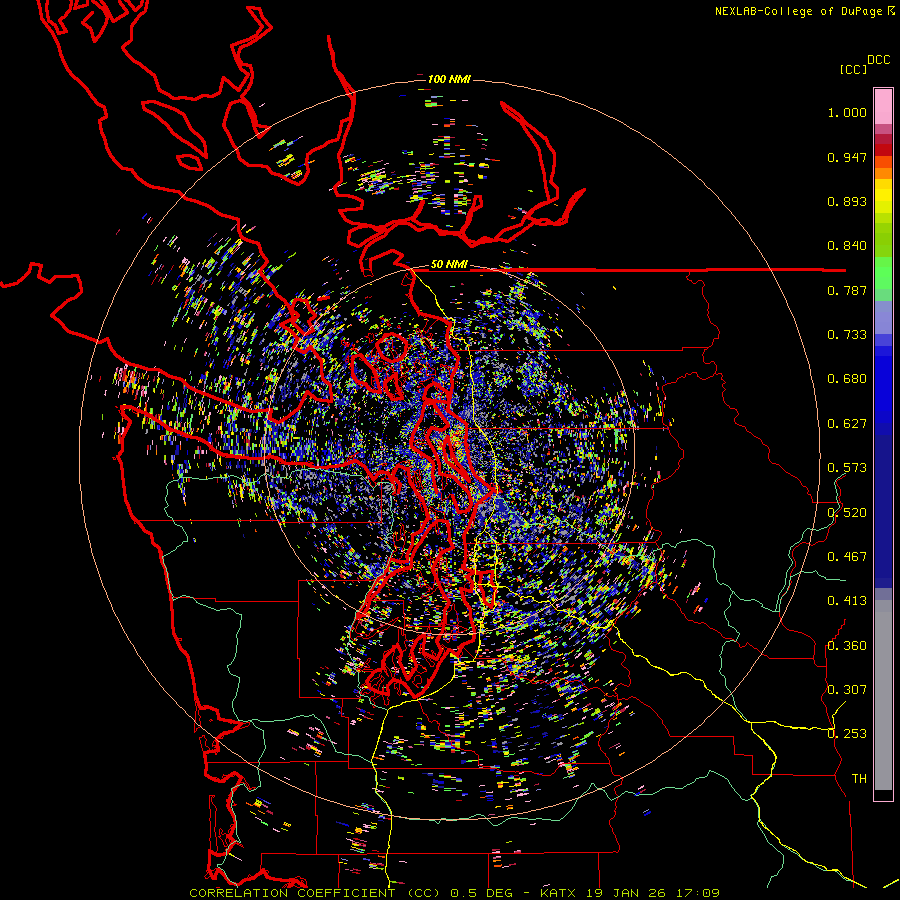Click the 0.733 scale label
Viewport: 900px width, 900px height.
[x=847, y=335]
